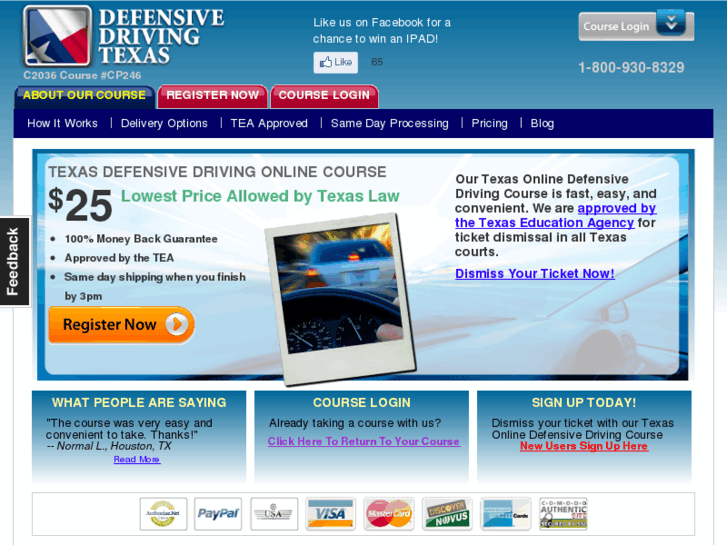Click the polaroid driving photo

point(341,299)
